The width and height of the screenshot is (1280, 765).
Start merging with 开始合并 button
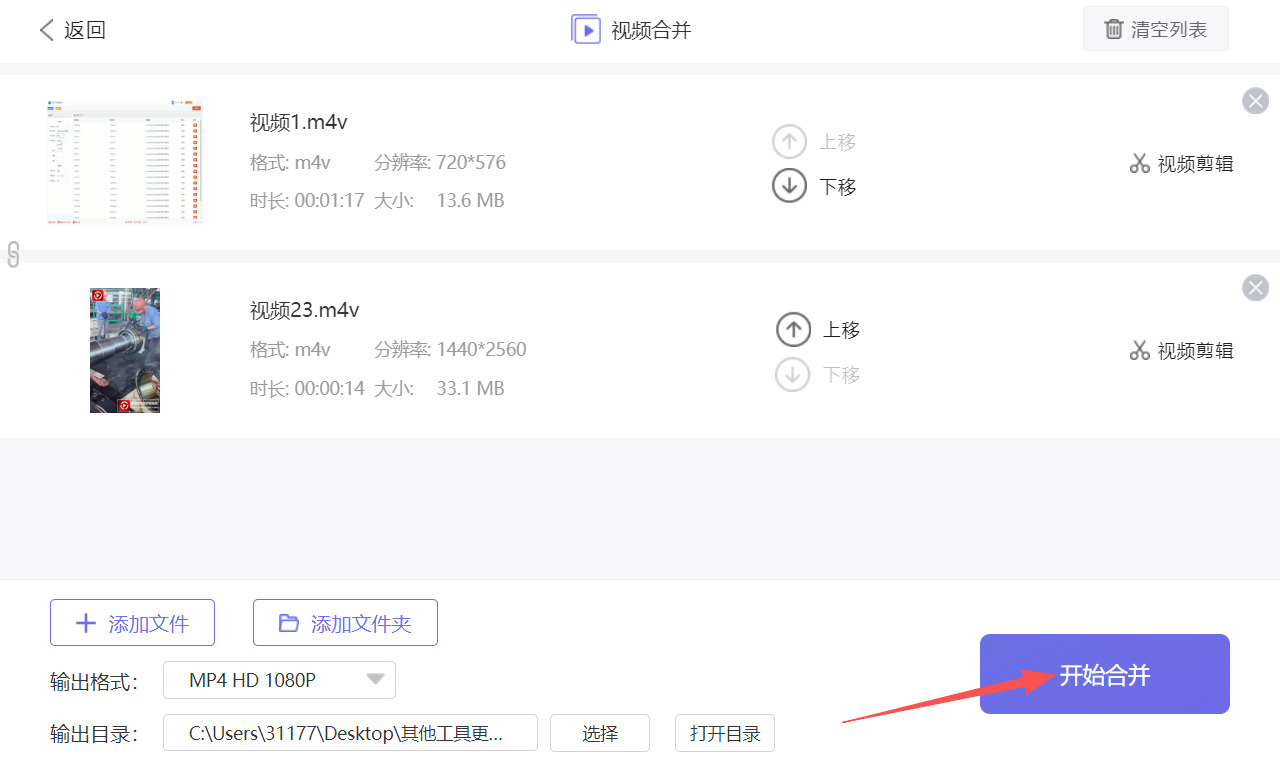pos(1104,674)
